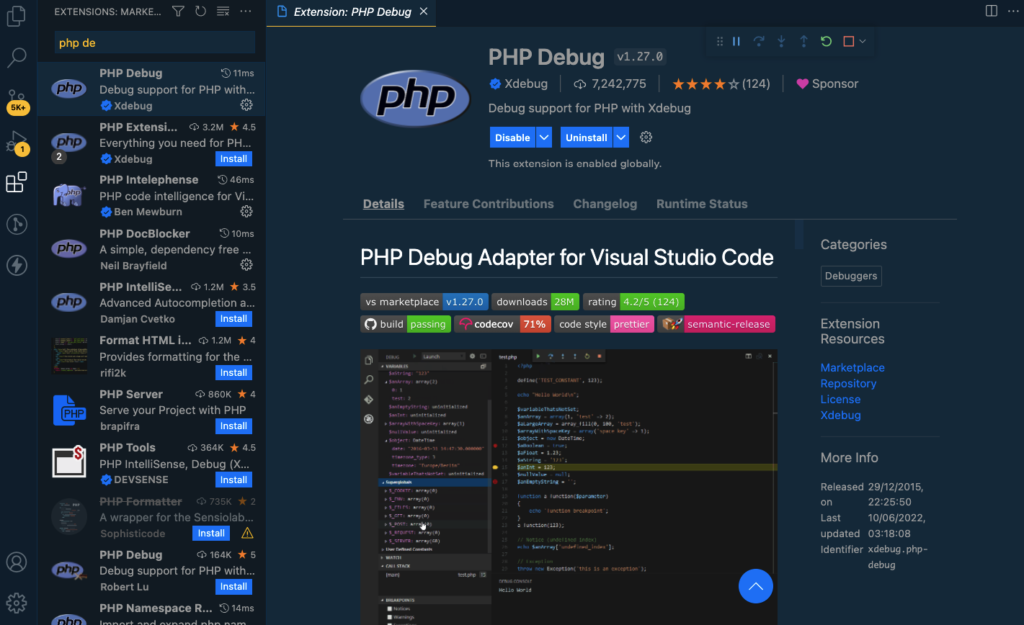Screen dimensions: 1024x625
Task: Open extensions view more actions menu
Action: point(246,11)
